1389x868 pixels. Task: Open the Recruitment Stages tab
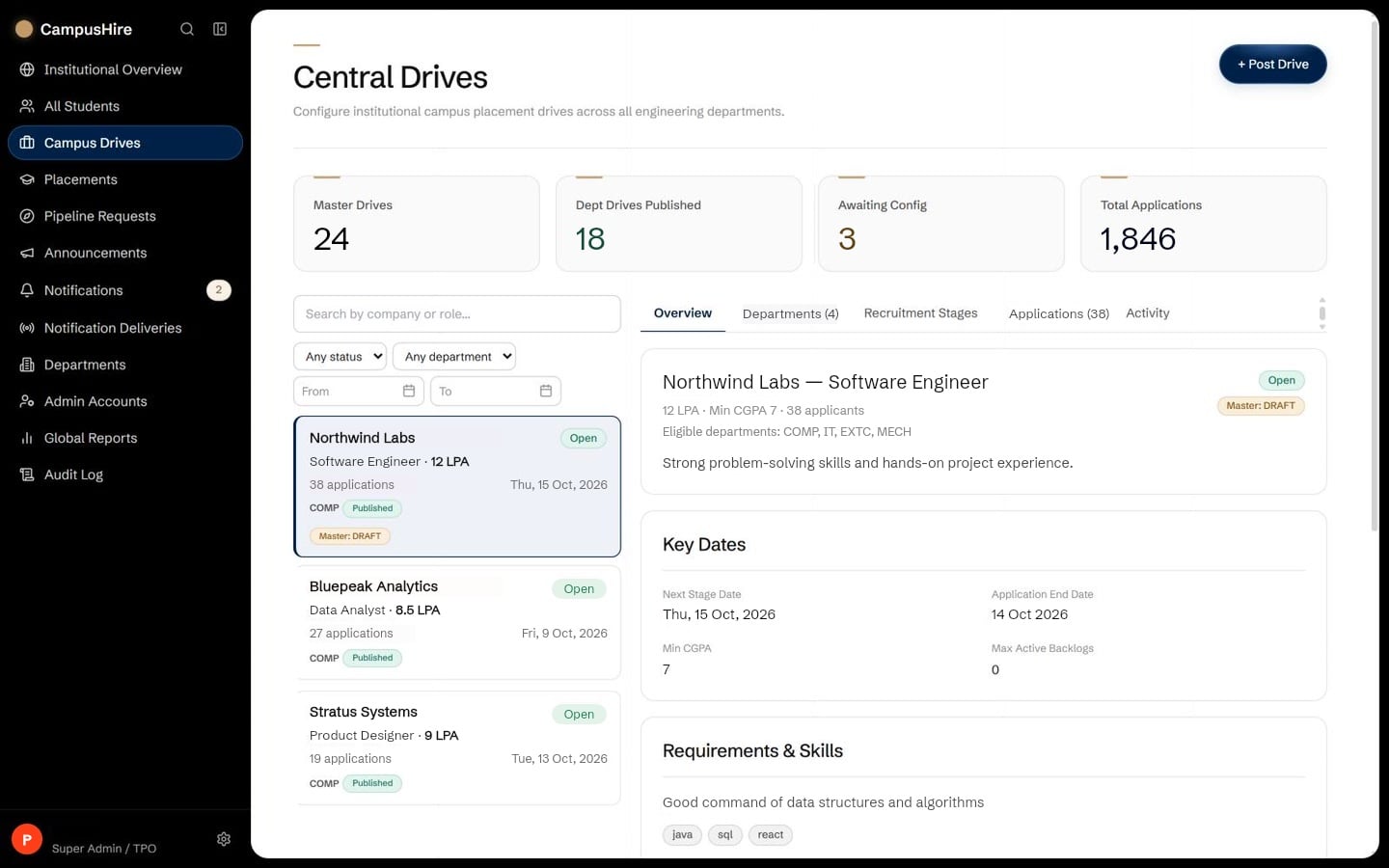click(921, 313)
